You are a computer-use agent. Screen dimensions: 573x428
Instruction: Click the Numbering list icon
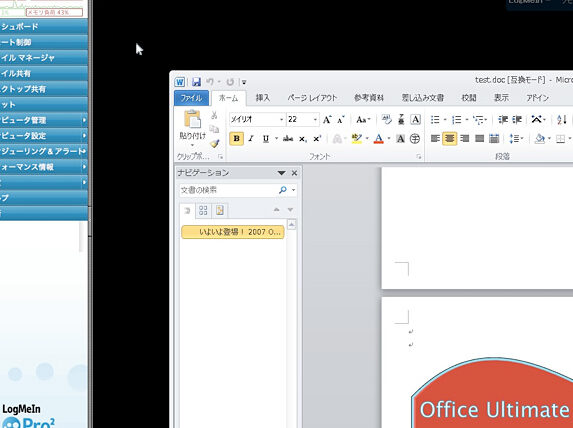[x=456, y=120]
